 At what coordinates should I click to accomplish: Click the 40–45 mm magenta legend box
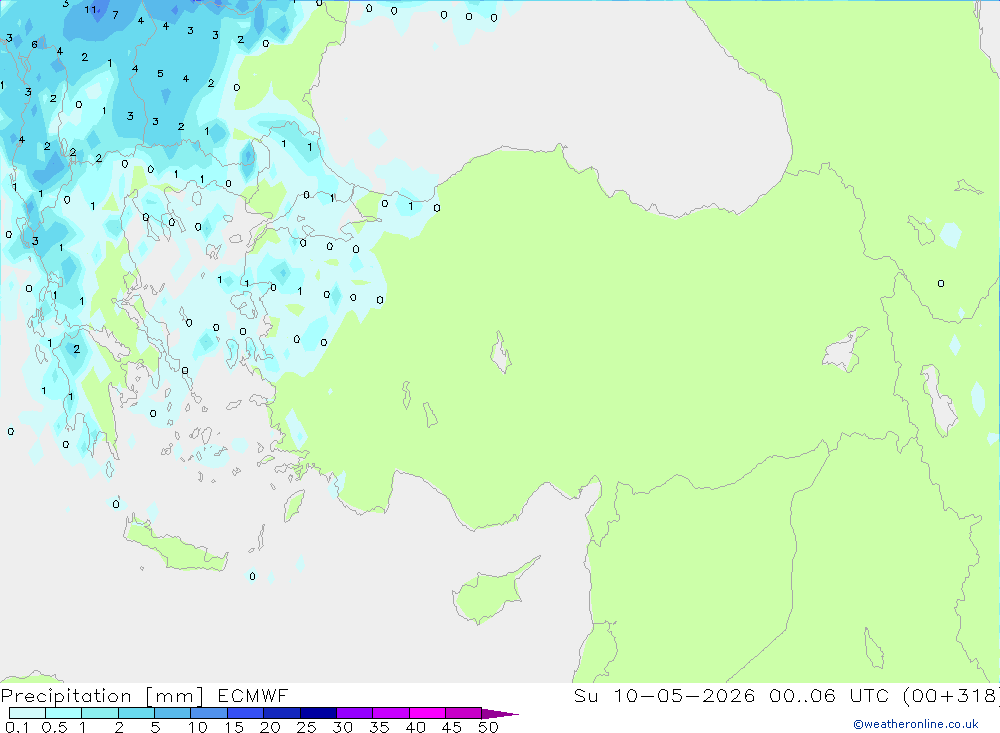click(x=427, y=713)
